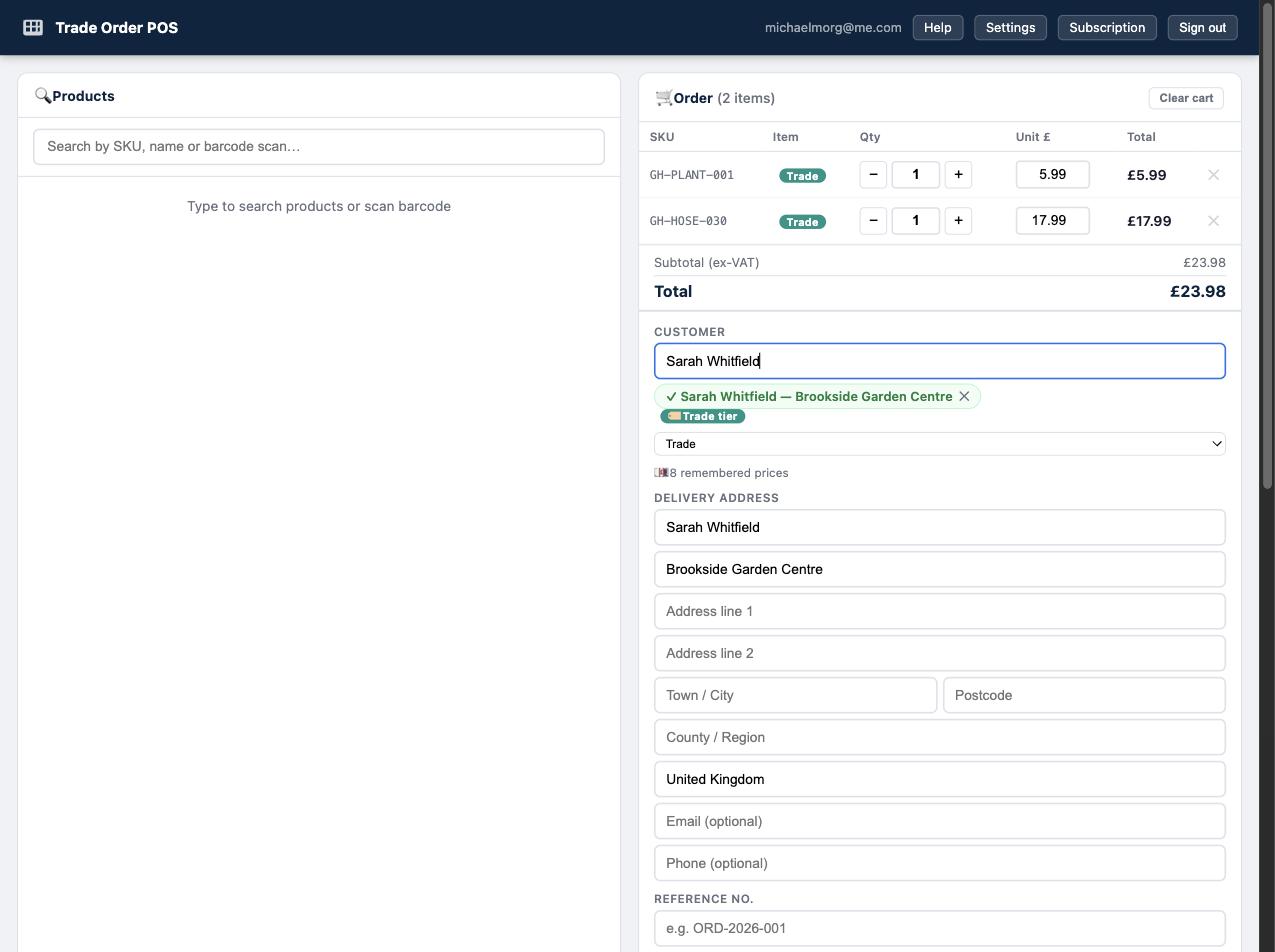Decrease quantity for GH-PLANT-001
Image resolution: width=1275 pixels, height=952 pixels.
pyautogui.click(x=873, y=174)
